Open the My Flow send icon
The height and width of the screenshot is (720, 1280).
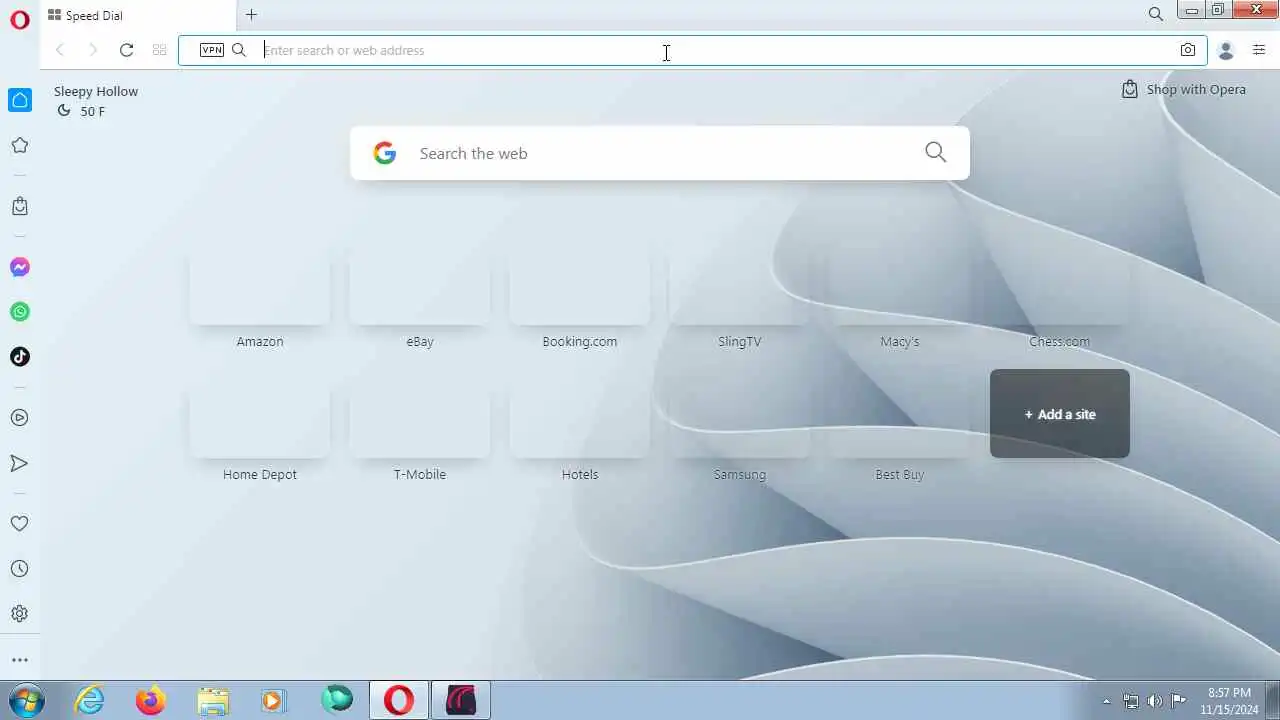pos(20,463)
